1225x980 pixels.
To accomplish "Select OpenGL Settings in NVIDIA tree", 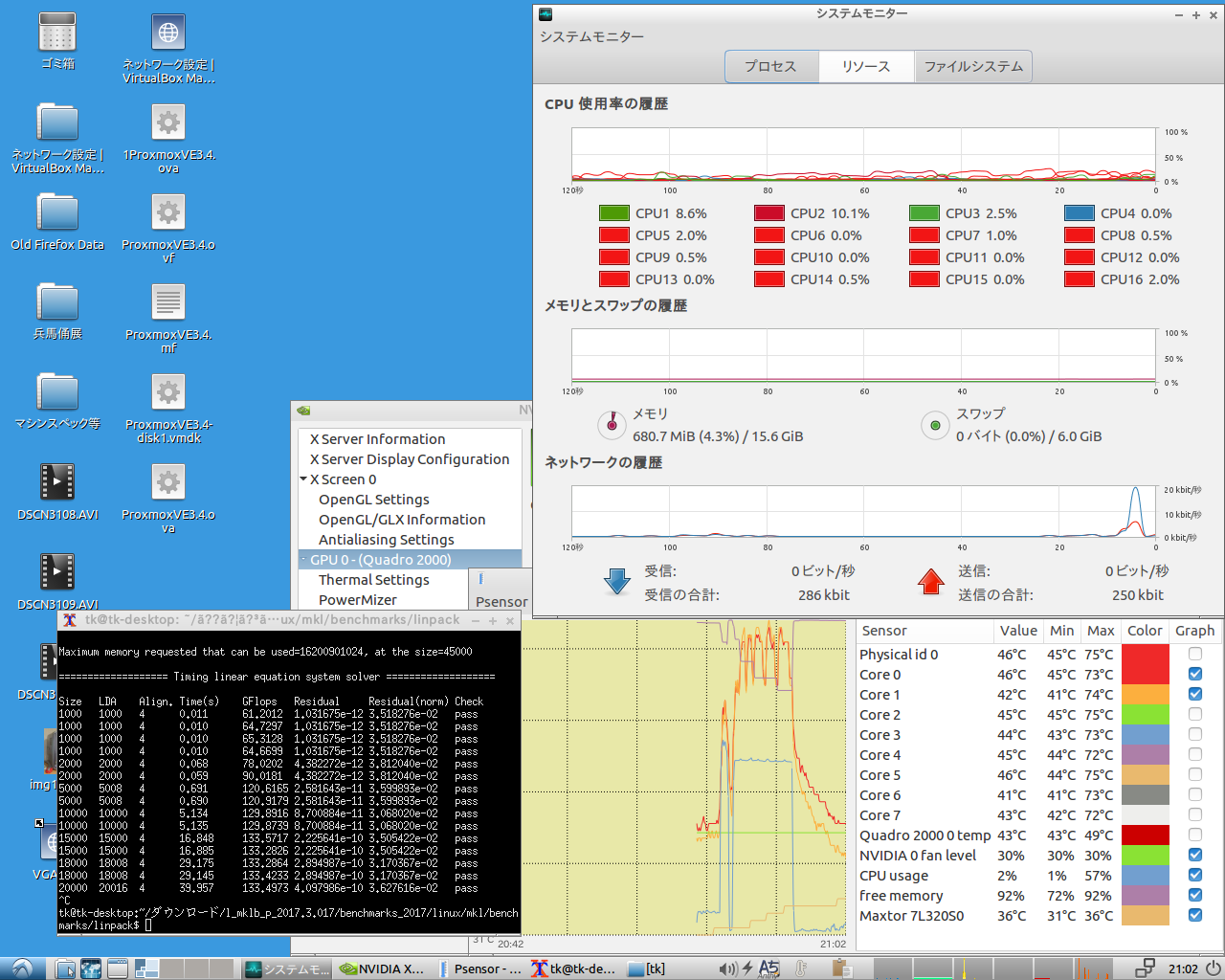I will click(x=373, y=500).
